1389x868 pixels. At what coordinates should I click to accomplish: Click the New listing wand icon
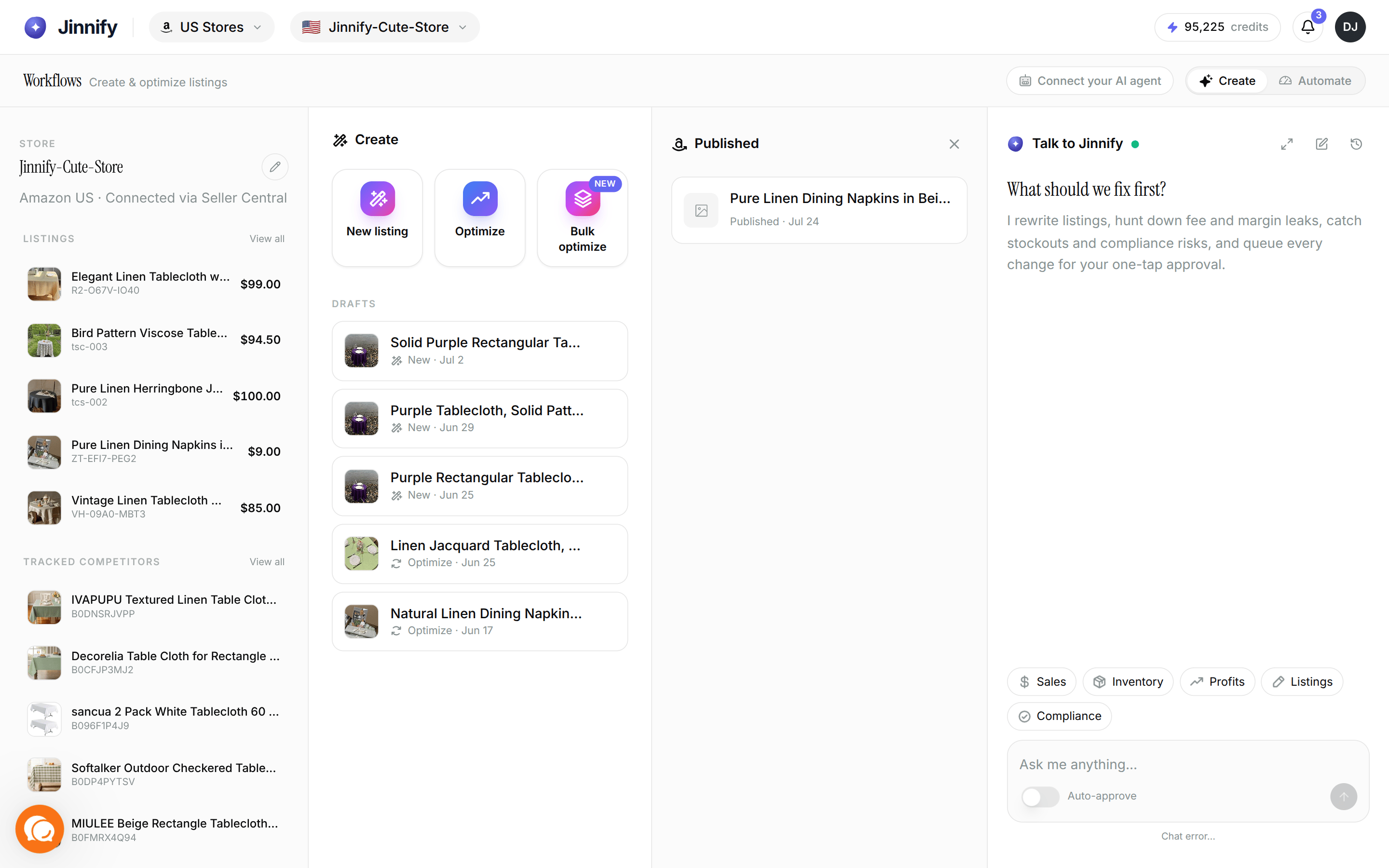click(x=377, y=199)
